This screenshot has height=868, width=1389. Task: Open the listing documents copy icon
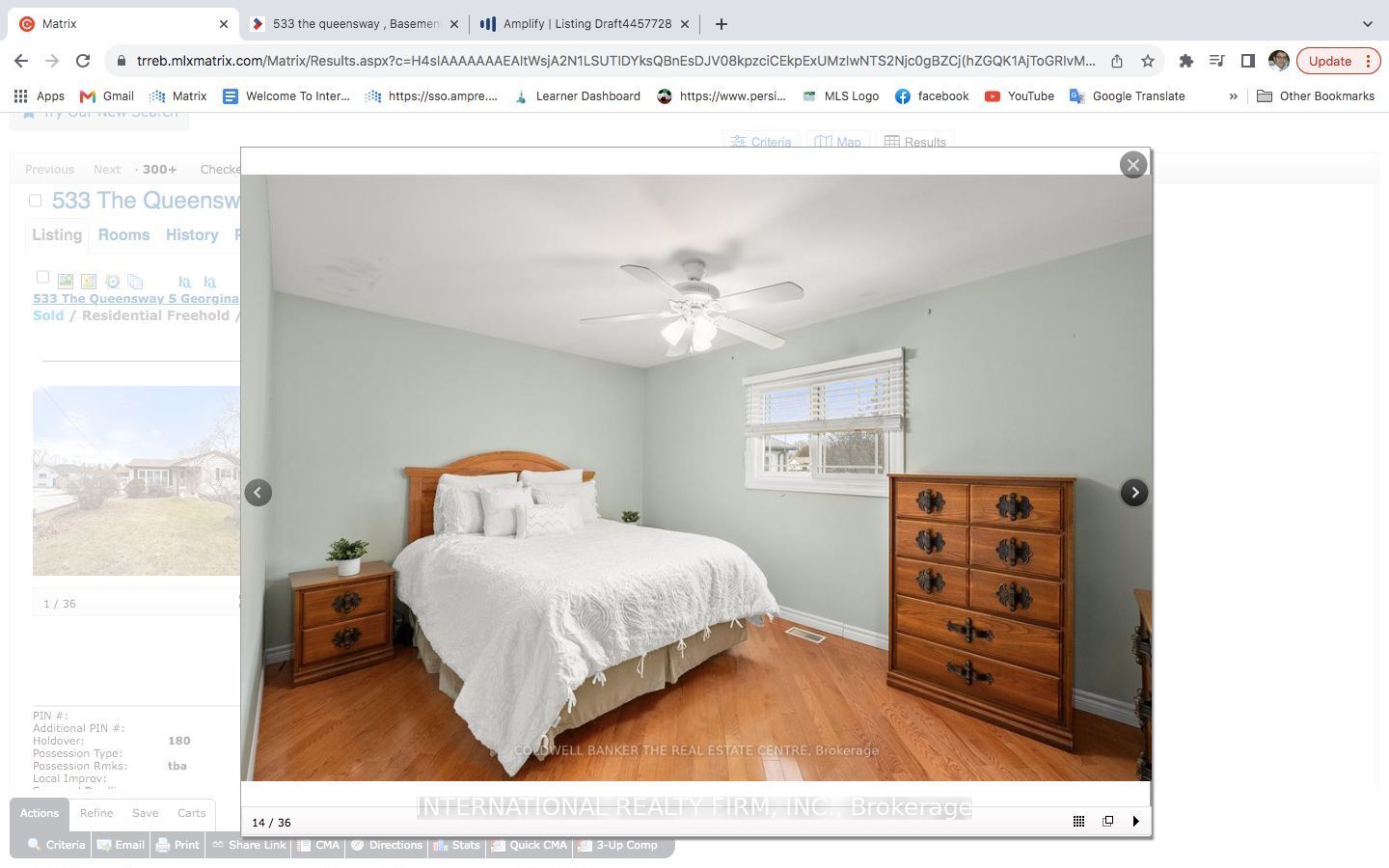[x=135, y=282]
